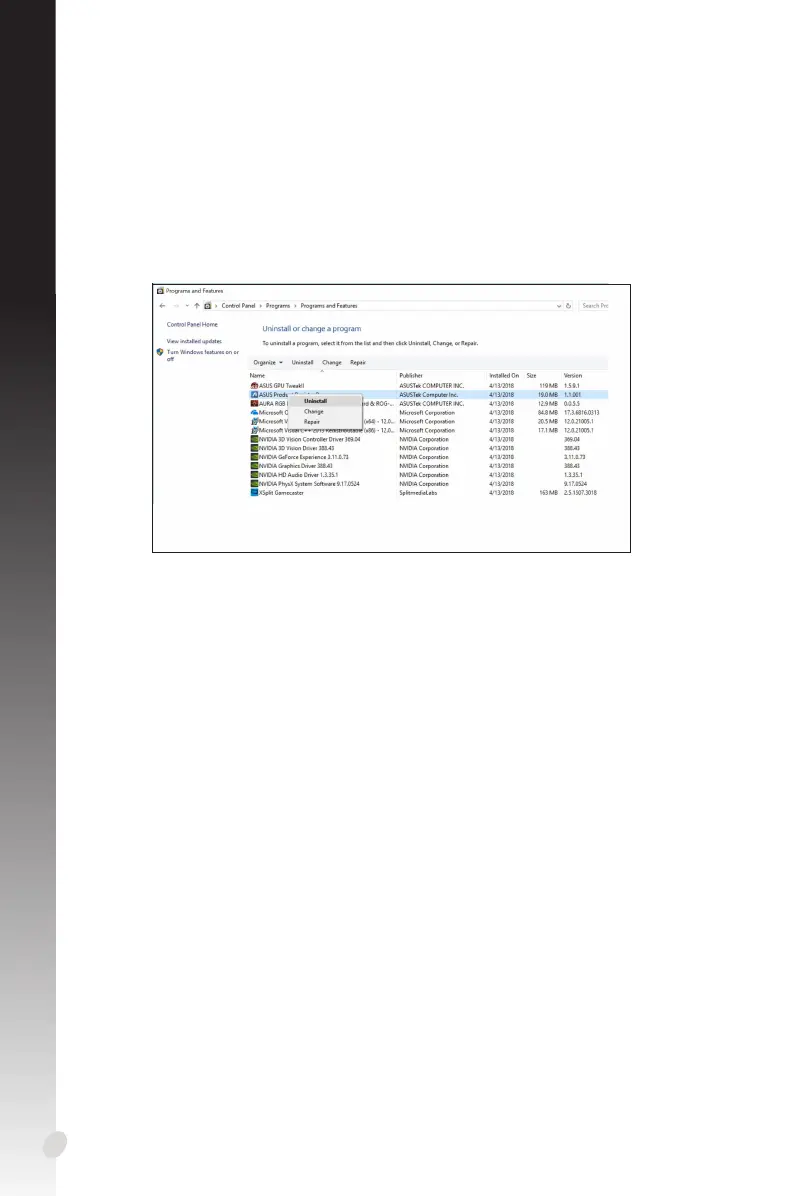Click the 119 MB size value
Viewport: 794px width, 1196px height.
548,386
